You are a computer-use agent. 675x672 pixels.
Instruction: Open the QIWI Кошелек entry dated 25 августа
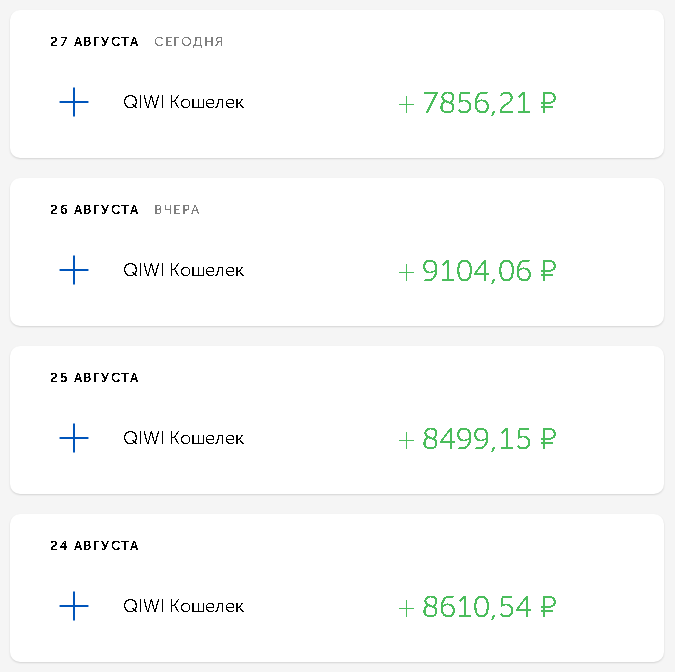coord(183,438)
